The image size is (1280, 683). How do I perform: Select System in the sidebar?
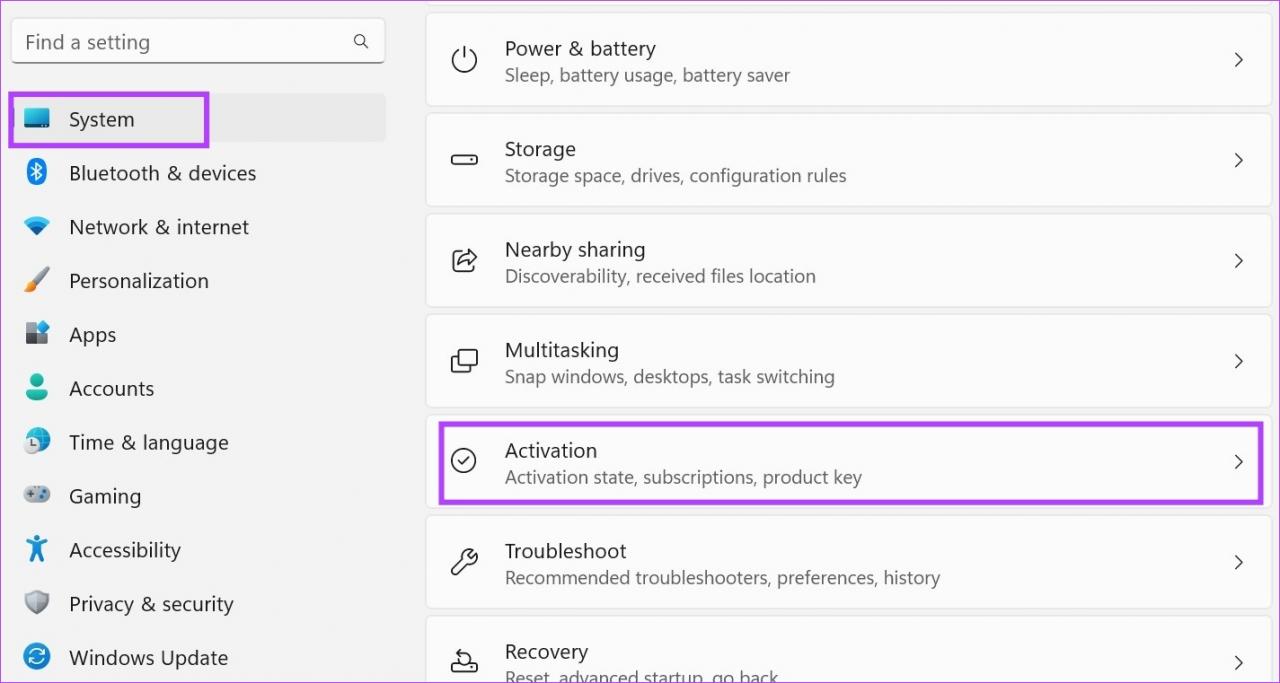pos(101,120)
